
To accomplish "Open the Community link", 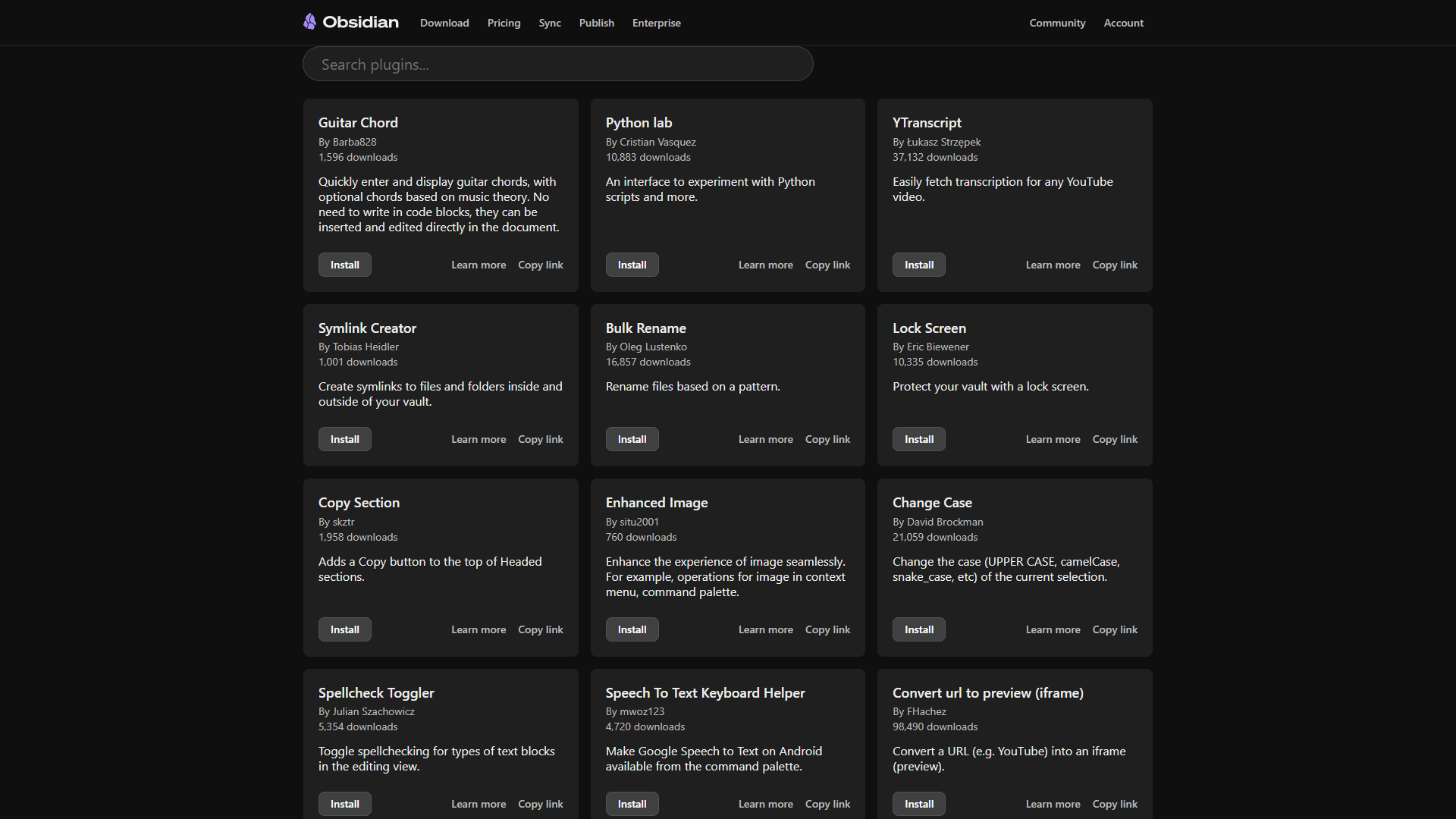I will pyautogui.click(x=1057, y=23).
